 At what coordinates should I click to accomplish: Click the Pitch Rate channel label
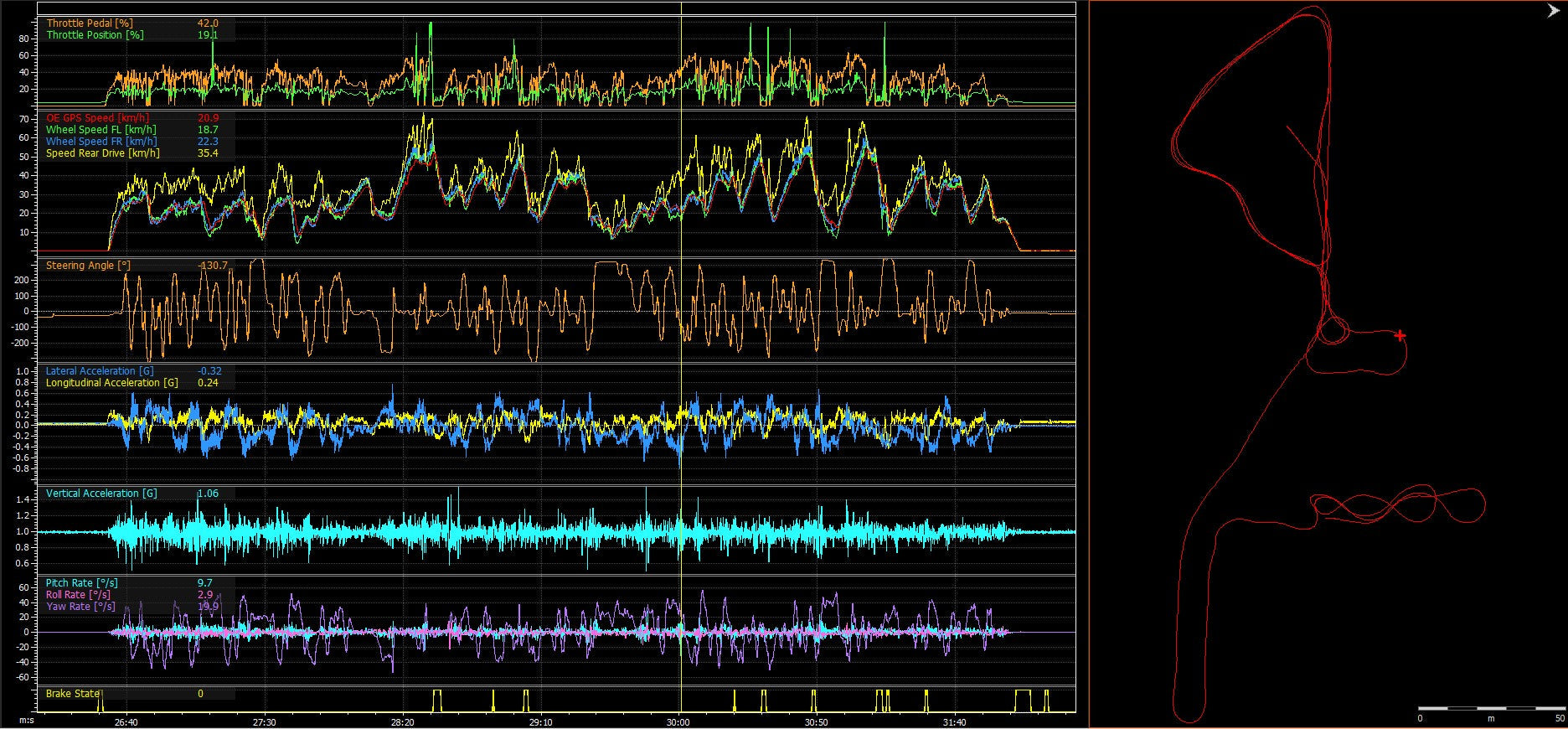[x=81, y=583]
